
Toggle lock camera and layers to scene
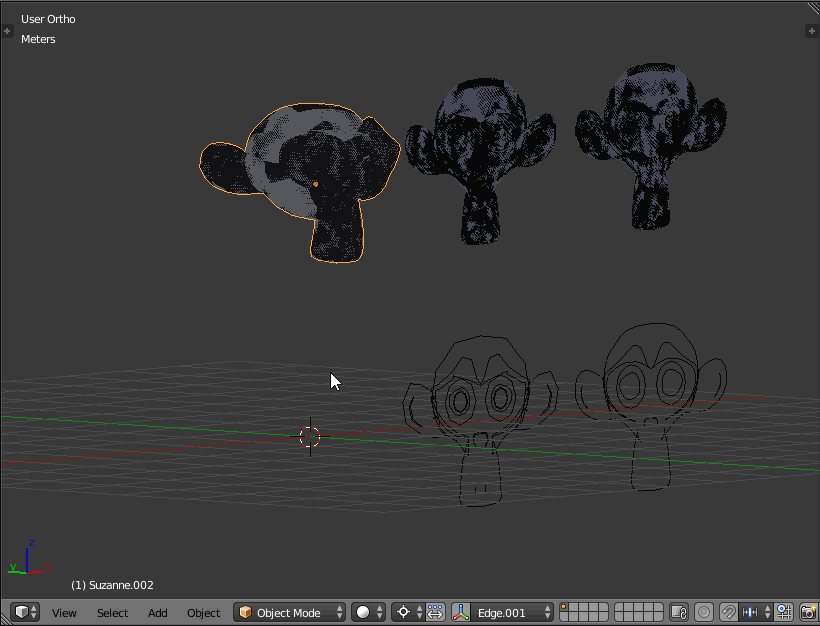pos(679,612)
